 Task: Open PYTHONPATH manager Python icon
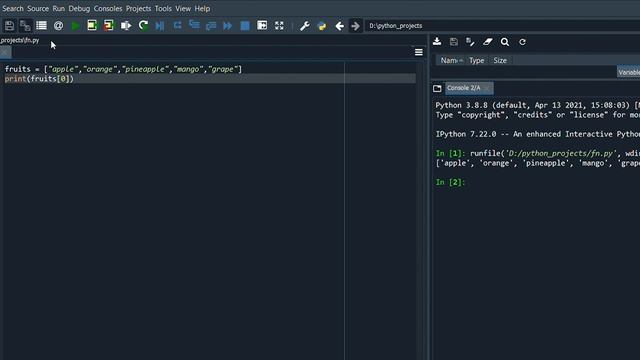tap(322, 26)
